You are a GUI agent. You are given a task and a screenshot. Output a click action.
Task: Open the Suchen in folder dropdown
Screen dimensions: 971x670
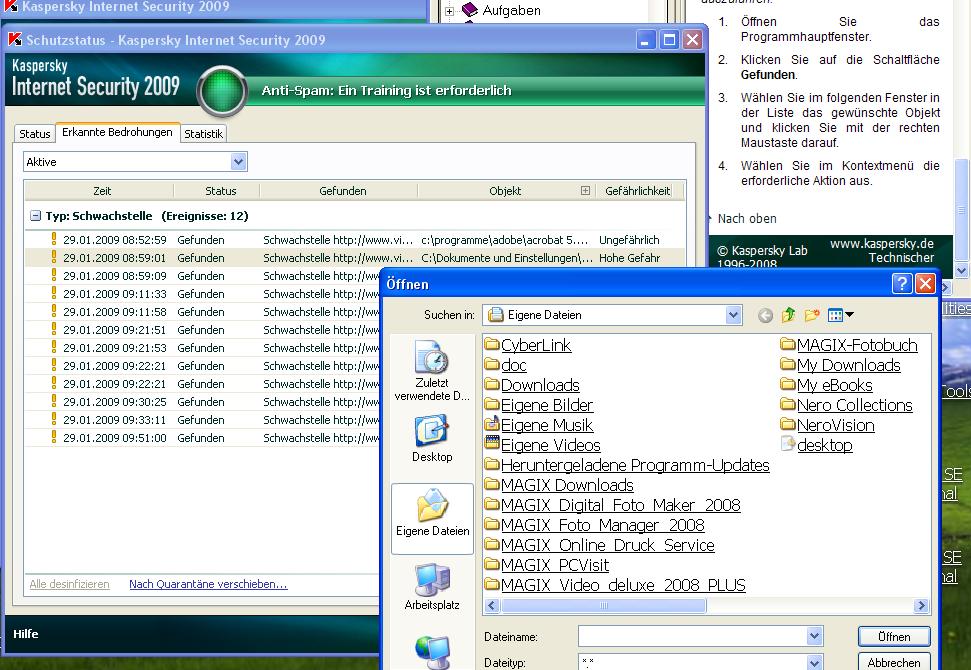(x=733, y=315)
